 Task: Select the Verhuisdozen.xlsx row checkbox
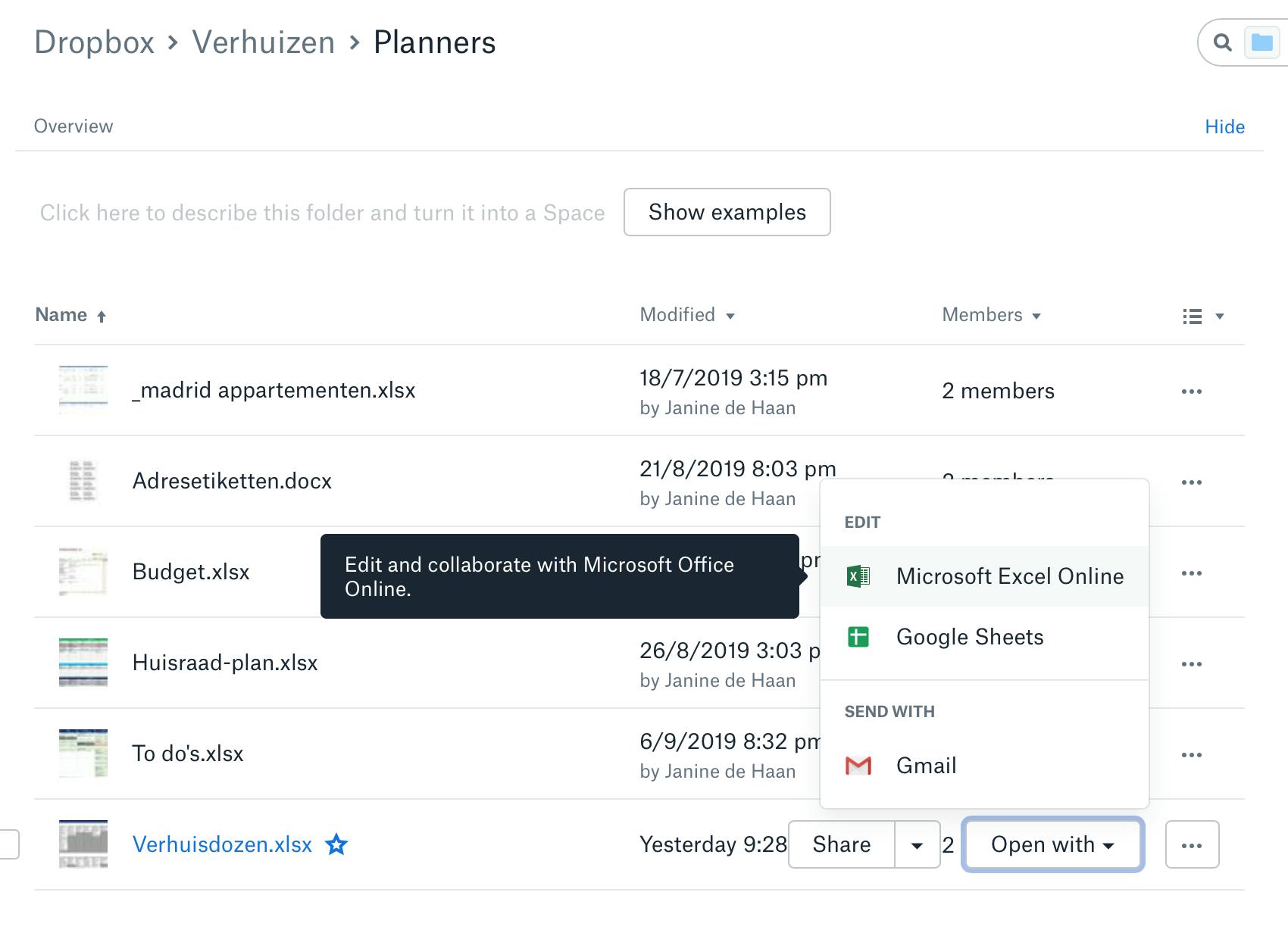(8, 844)
